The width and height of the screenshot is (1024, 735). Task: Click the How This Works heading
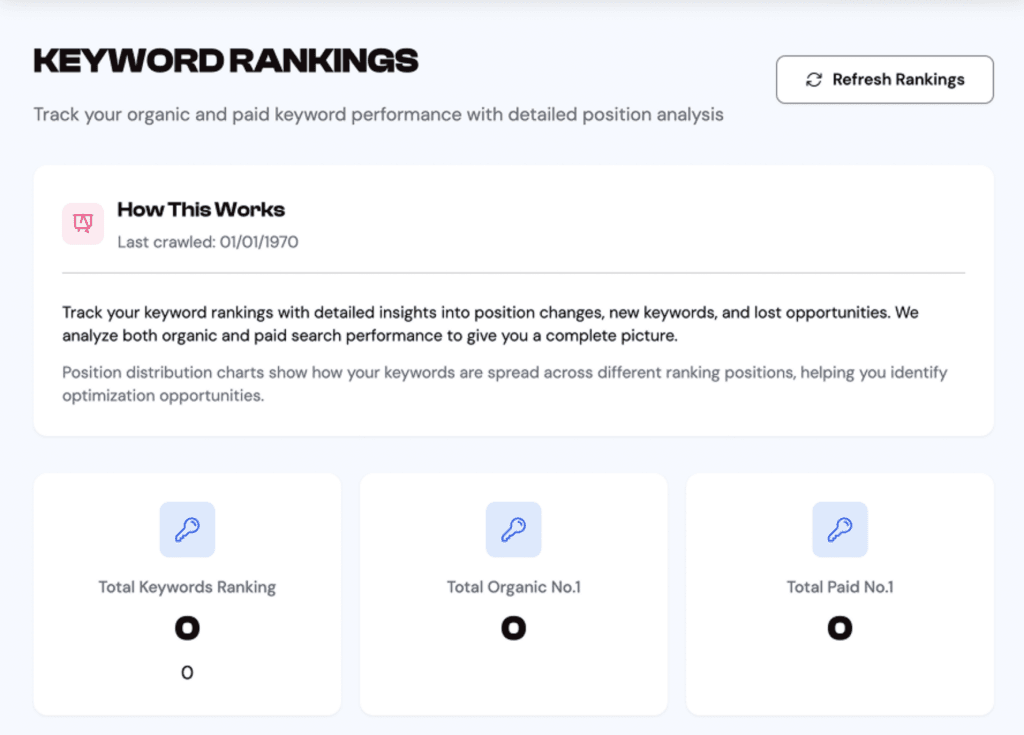click(x=200, y=210)
